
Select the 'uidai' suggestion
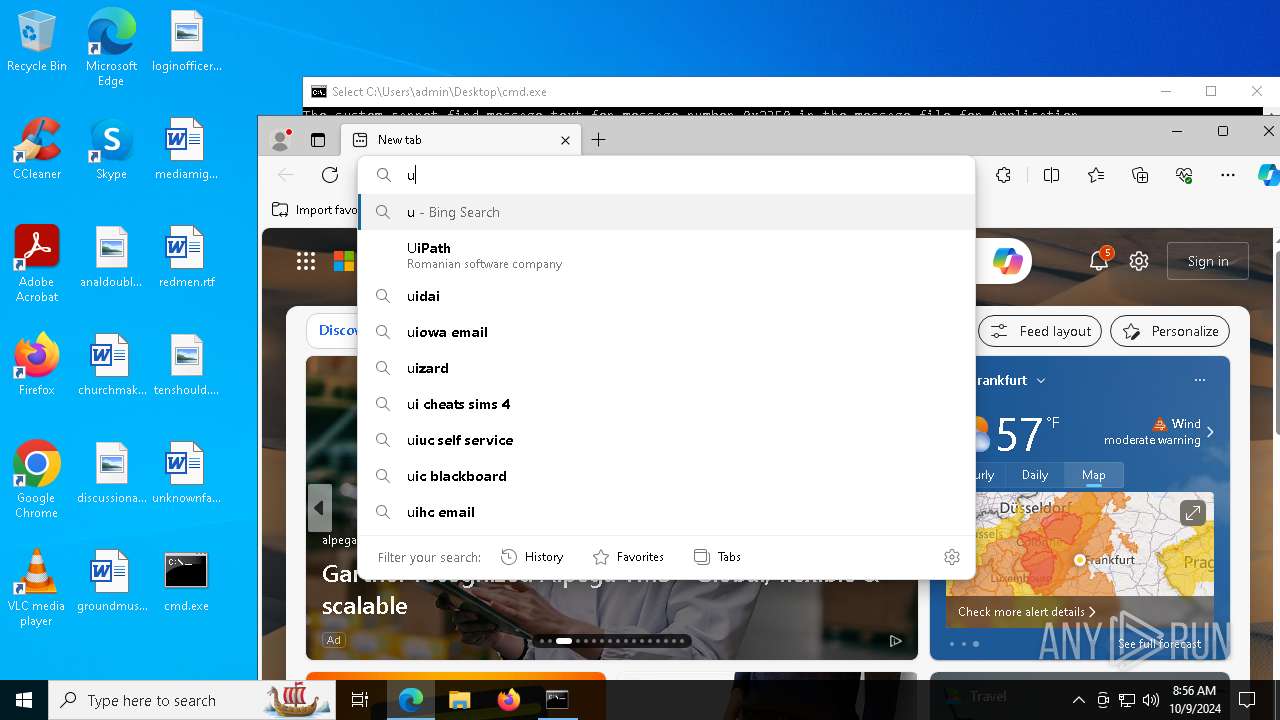pos(666,296)
